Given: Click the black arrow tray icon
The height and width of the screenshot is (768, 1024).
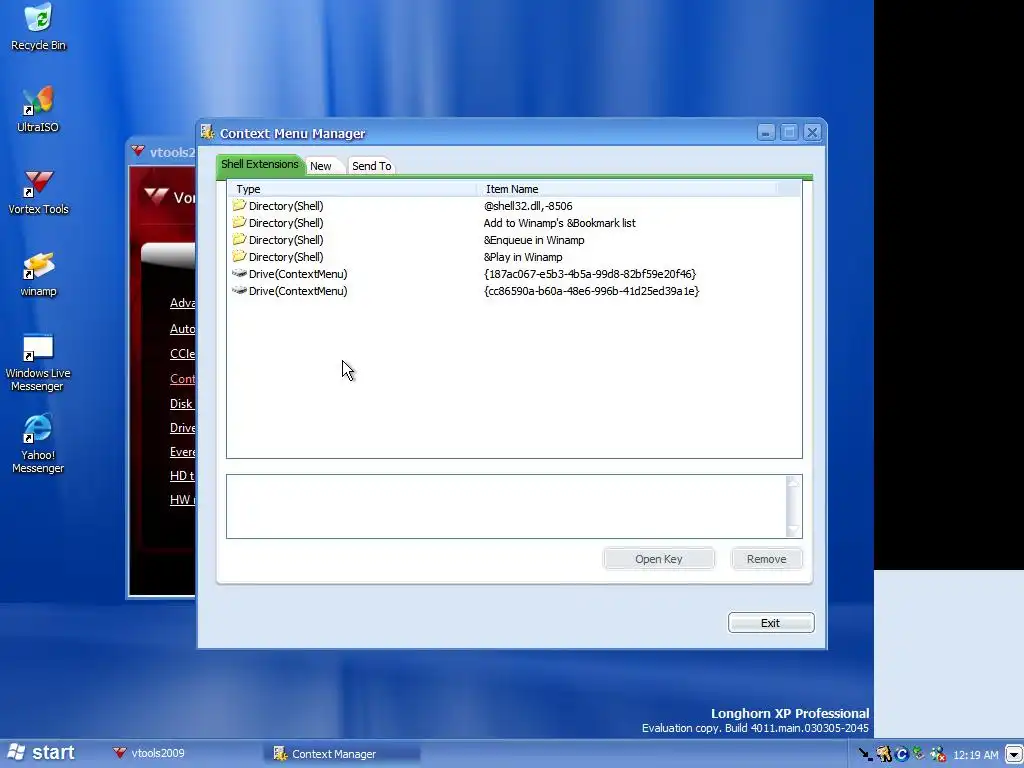Looking at the screenshot, I should coord(866,754).
